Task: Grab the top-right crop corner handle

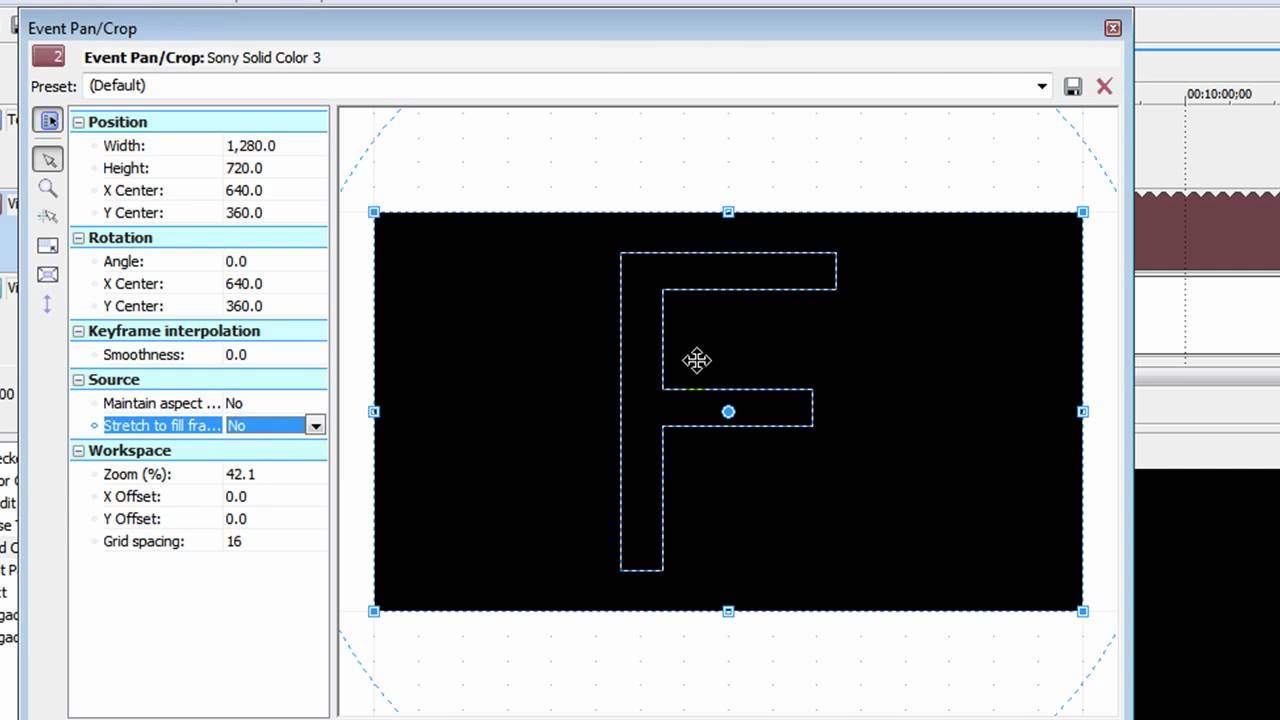Action: coord(1083,212)
